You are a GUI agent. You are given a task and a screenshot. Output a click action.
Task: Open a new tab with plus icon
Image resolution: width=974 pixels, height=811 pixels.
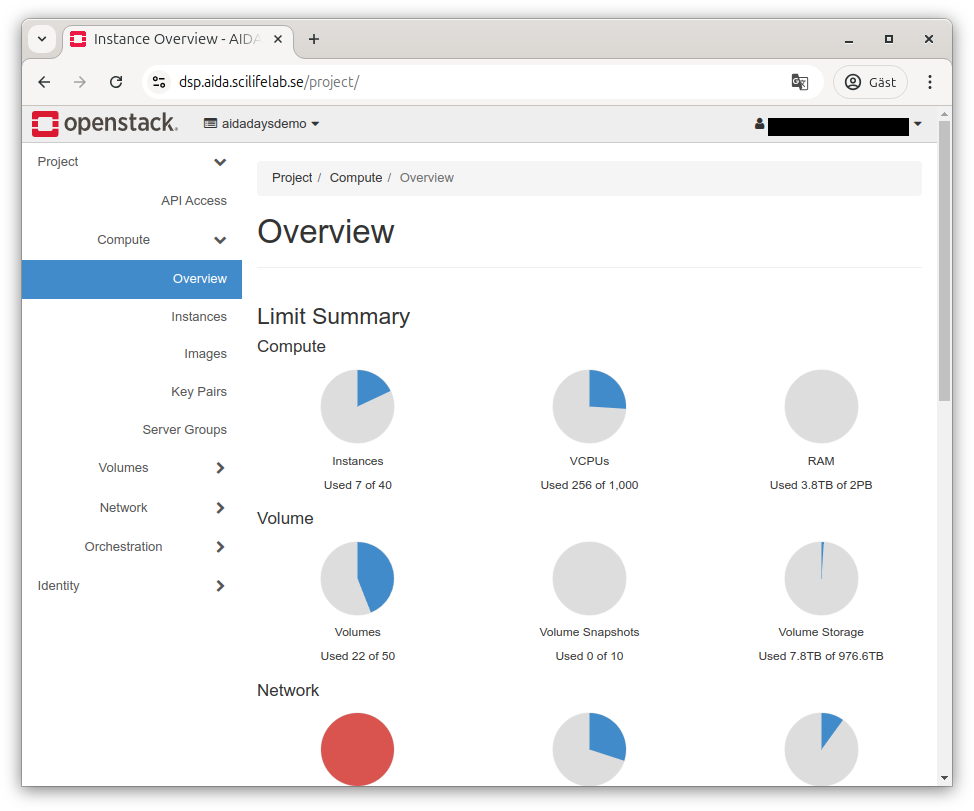click(314, 39)
